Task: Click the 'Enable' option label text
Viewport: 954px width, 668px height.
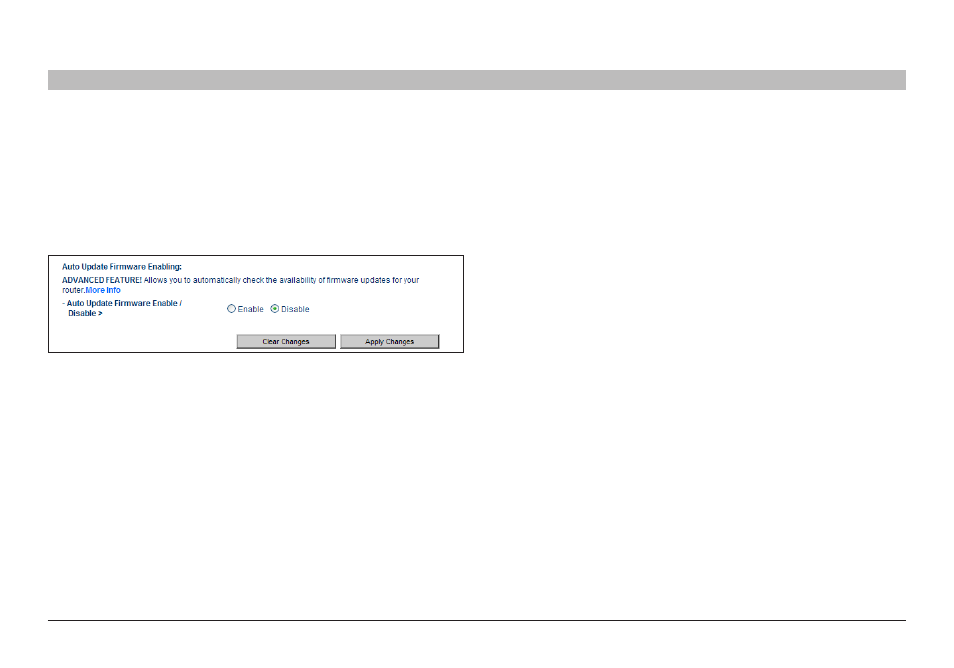Action: (x=251, y=309)
